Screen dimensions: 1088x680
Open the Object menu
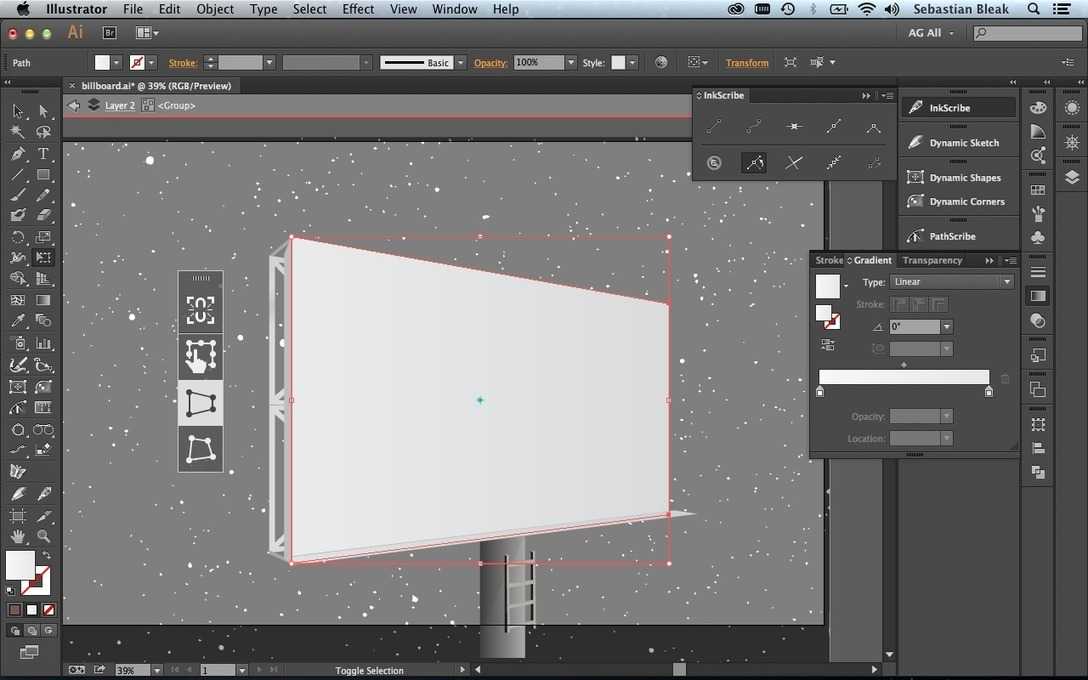(x=215, y=9)
